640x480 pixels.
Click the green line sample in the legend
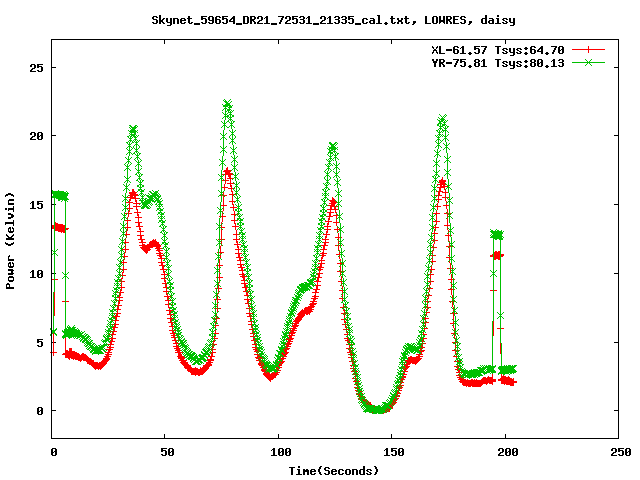point(588,62)
